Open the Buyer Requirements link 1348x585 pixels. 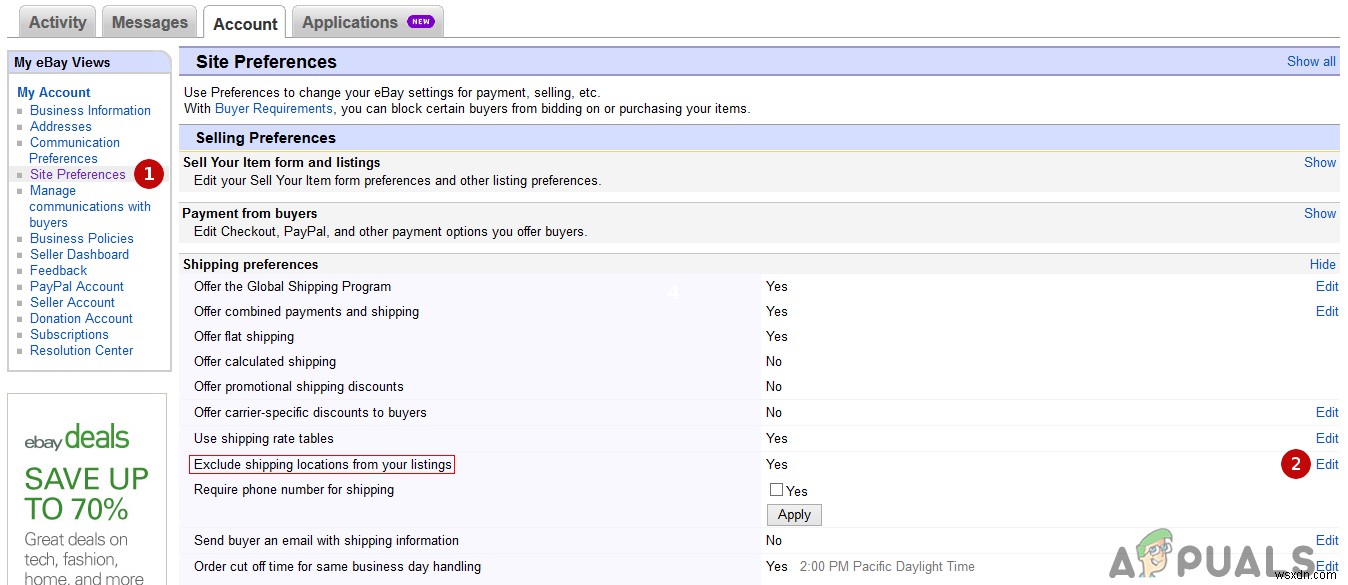click(273, 108)
